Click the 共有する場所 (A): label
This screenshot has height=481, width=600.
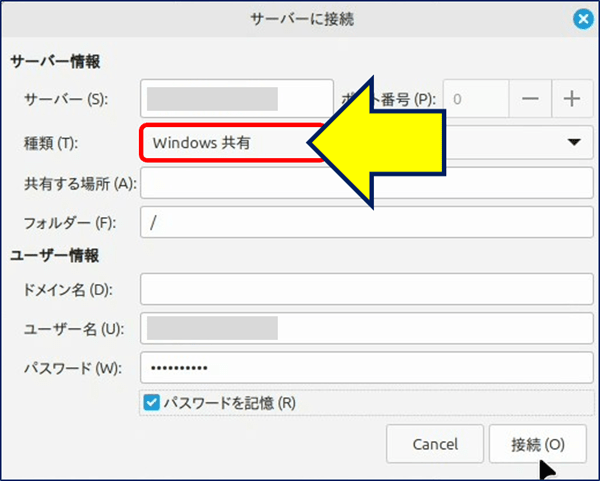[80, 184]
